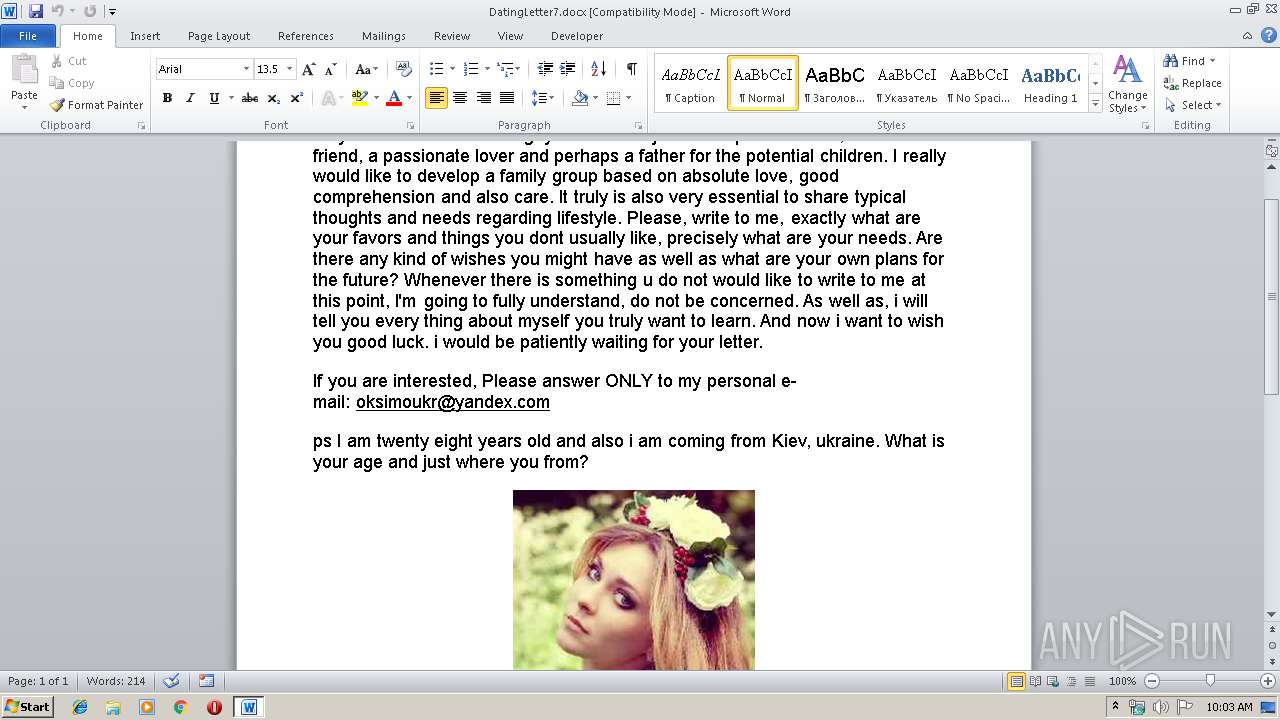Click the zoom slider handle

click(x=1210, y=681)
